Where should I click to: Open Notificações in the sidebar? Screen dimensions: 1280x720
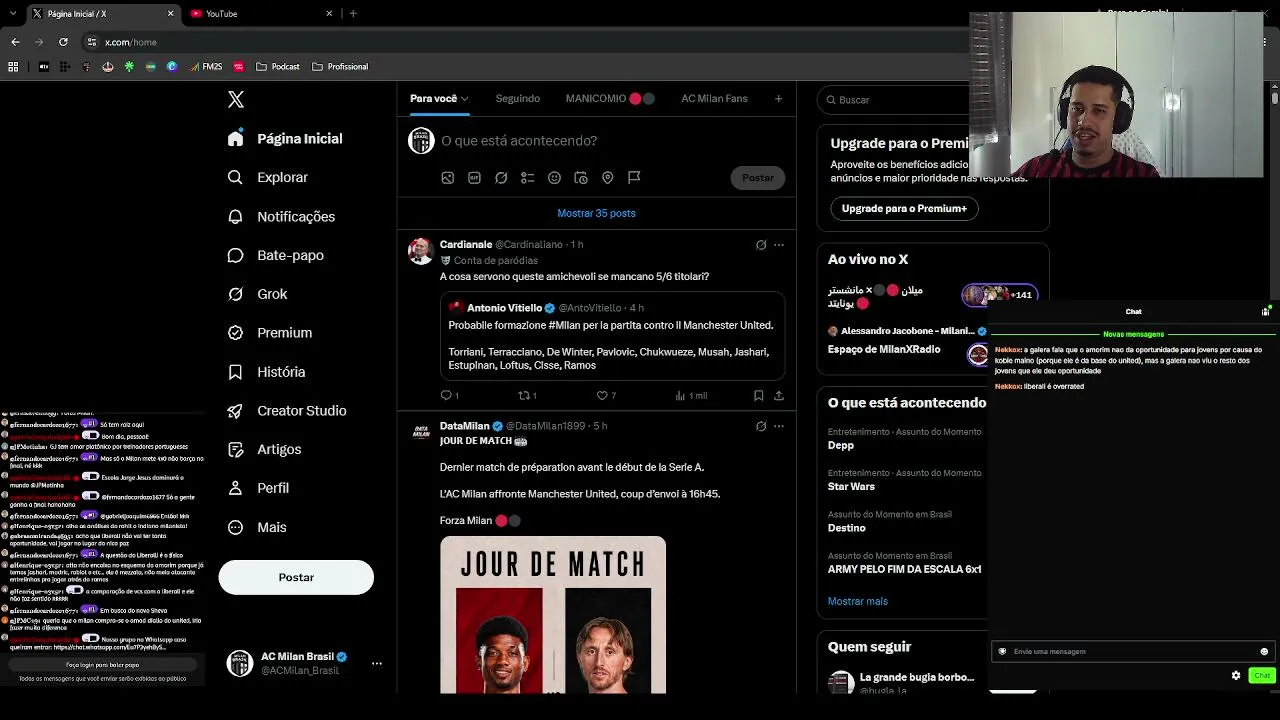281,216
